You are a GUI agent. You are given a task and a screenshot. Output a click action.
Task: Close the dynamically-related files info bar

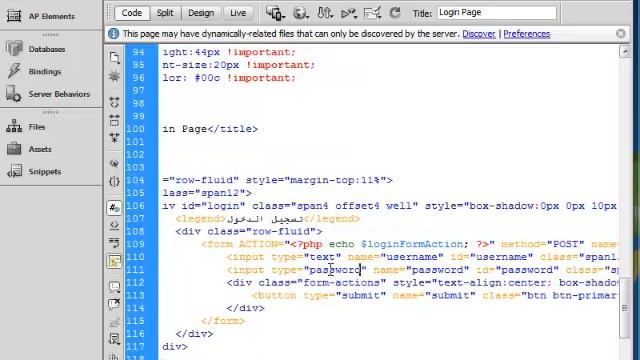click(621, 34)
